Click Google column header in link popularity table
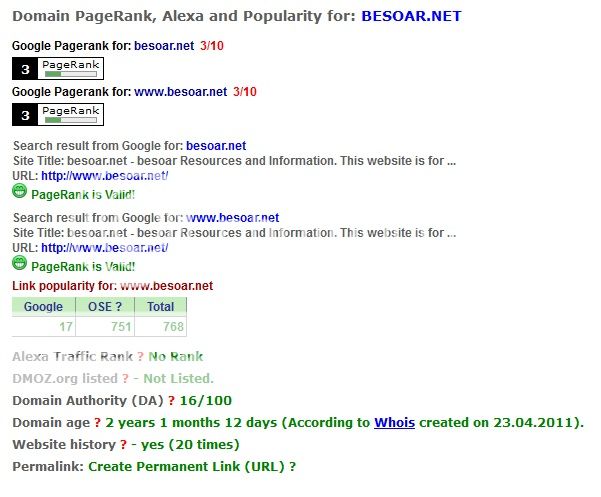Screen dimensions: 601x497 (x=43, y=307)
